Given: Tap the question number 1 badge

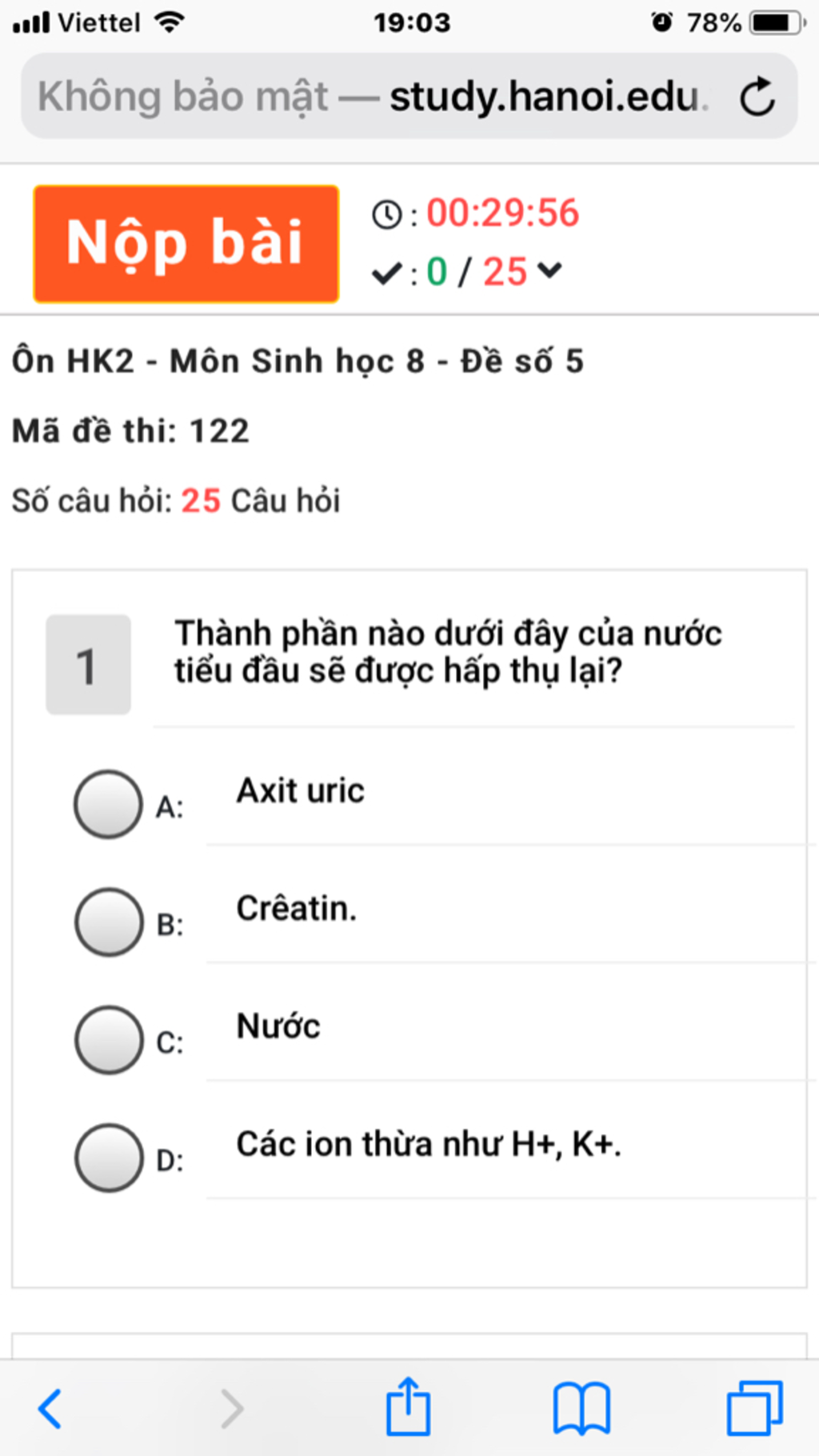Looking at the screenshot, I should 88,664.
